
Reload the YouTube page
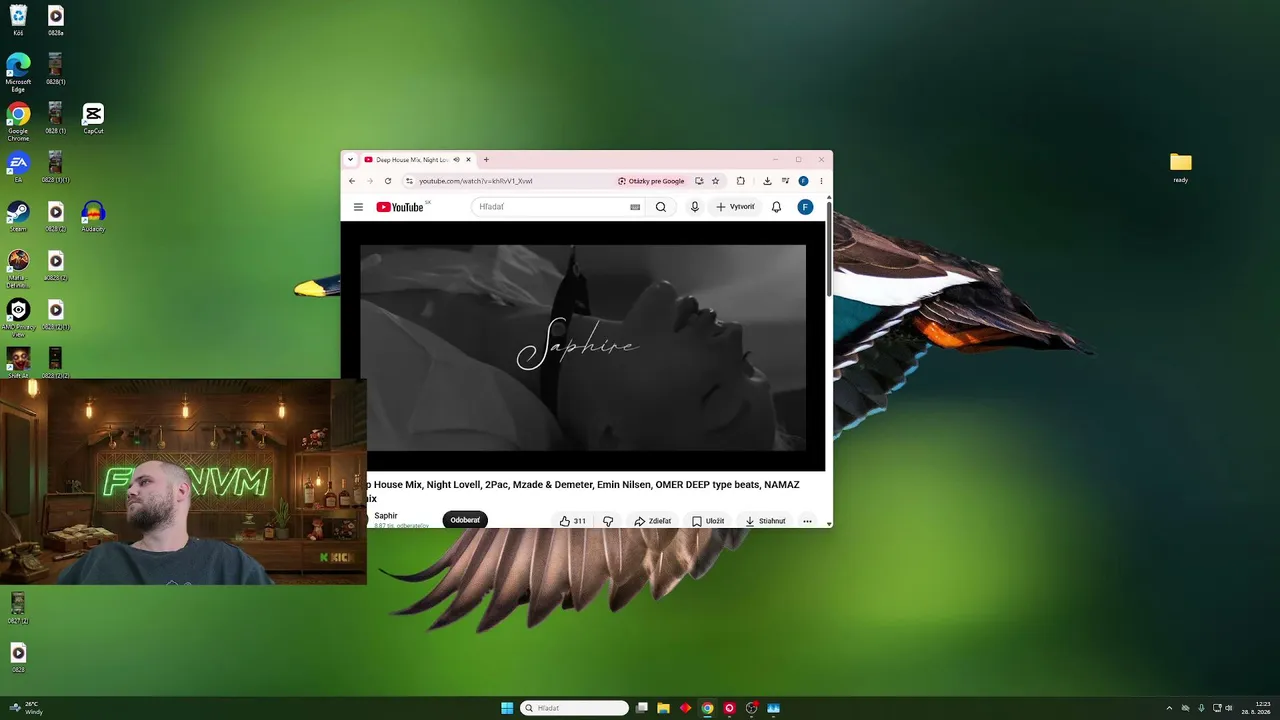pos(388,181)
